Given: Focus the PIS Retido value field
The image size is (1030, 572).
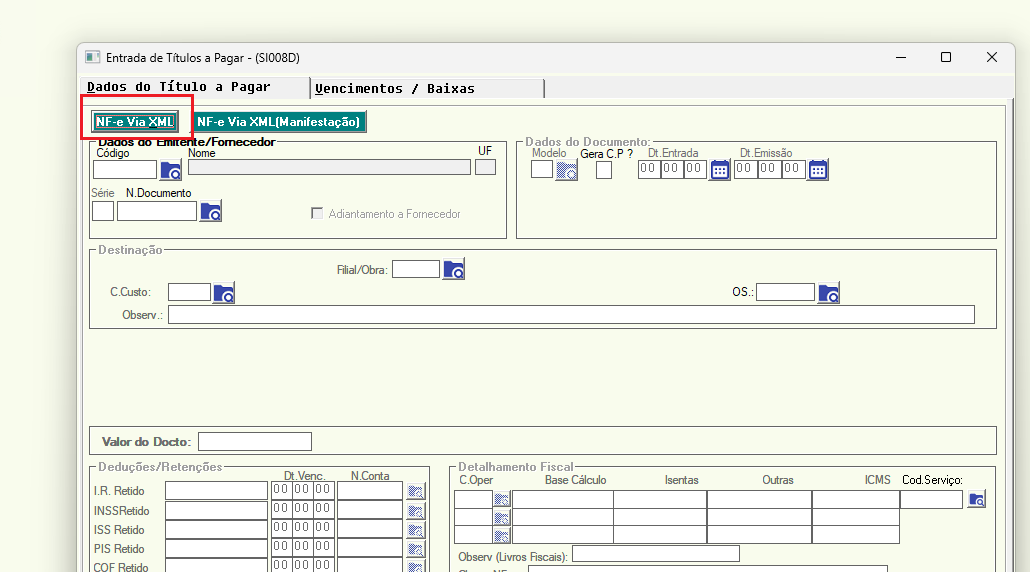Looking at the screenshot, I should 216,548.
